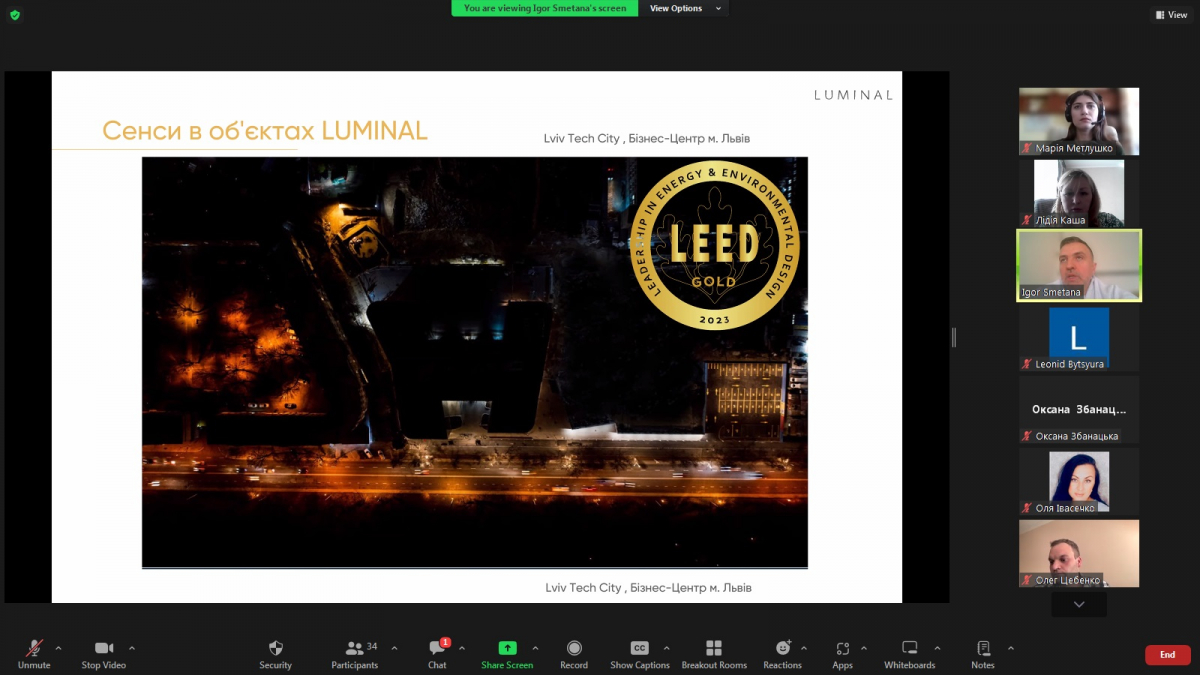This screenshot has width=1200, height=675.
Task: Open the Security shield icon
Action: [x=276, y=649]
